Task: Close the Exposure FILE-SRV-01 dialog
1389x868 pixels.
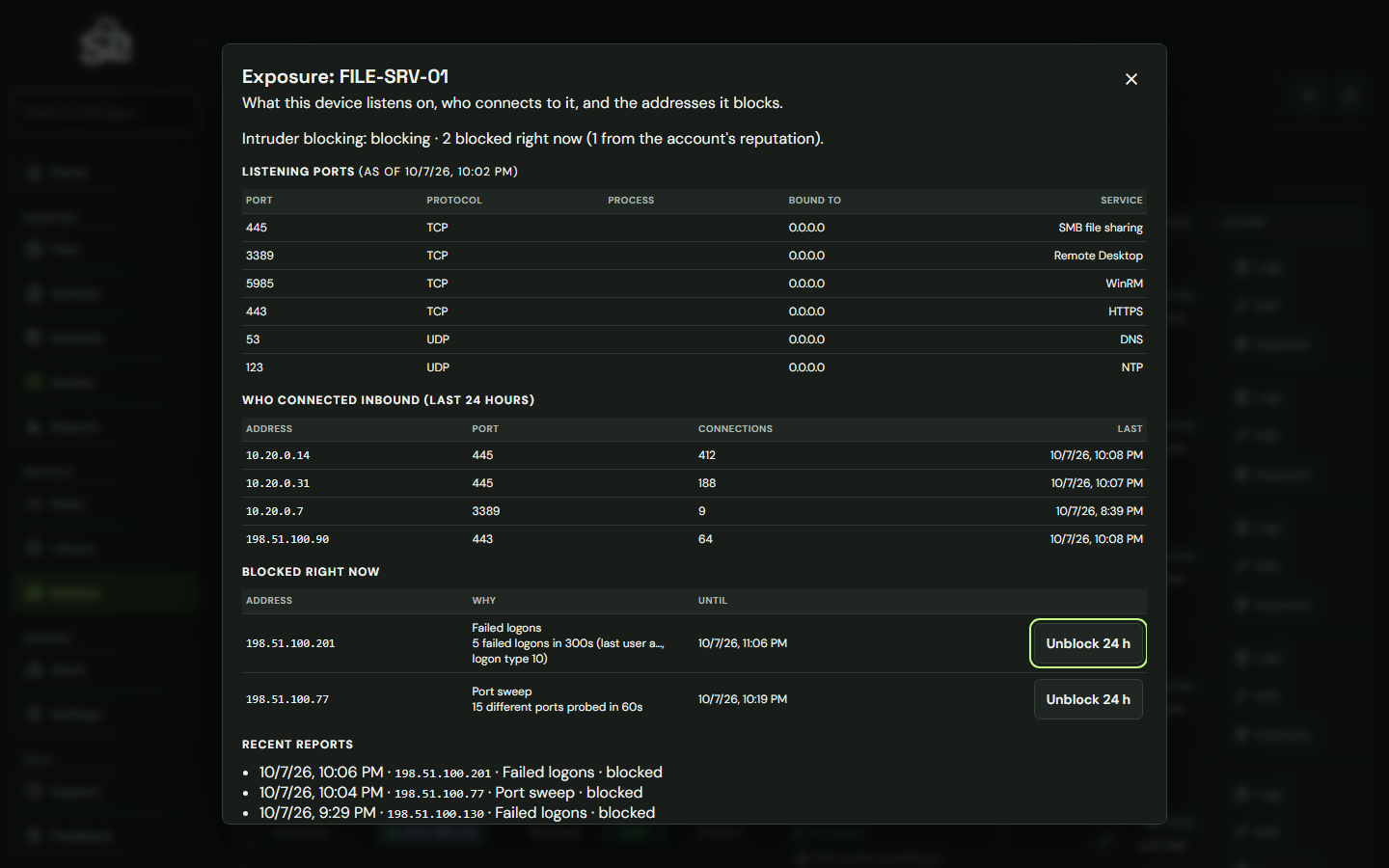Action: click(x=1131, y=79)
